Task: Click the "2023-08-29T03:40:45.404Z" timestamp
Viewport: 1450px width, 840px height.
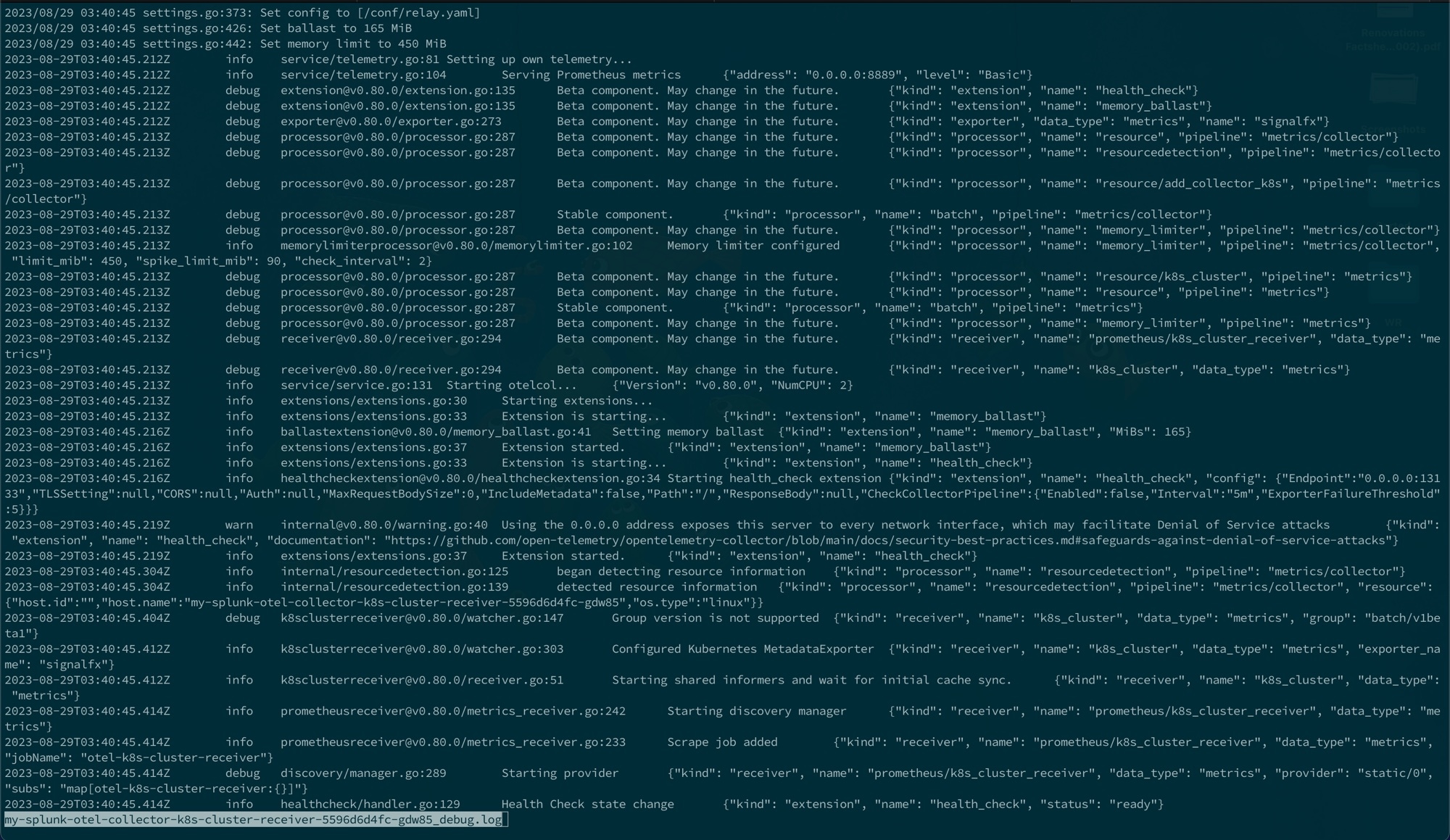Action: tap(87, 618)
